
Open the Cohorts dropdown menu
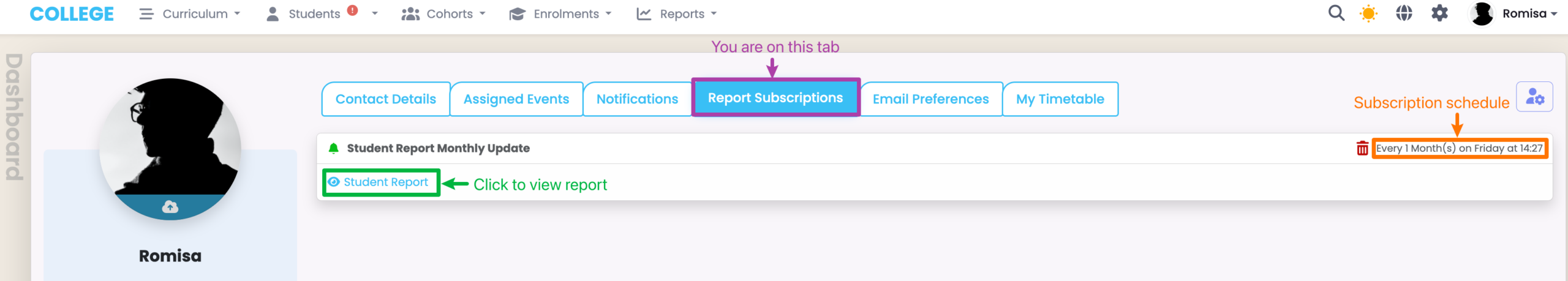coord(443,14)
